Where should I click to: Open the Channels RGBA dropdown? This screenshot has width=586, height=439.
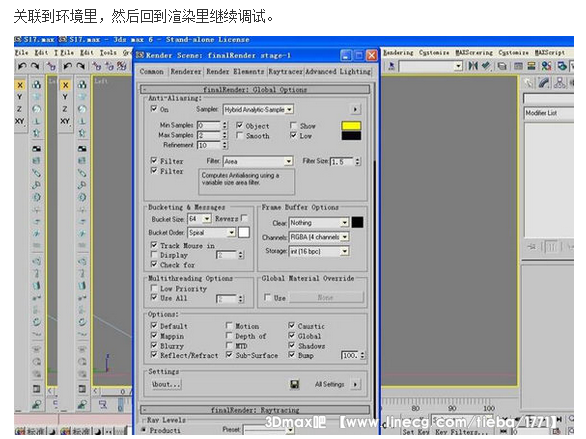319,237
